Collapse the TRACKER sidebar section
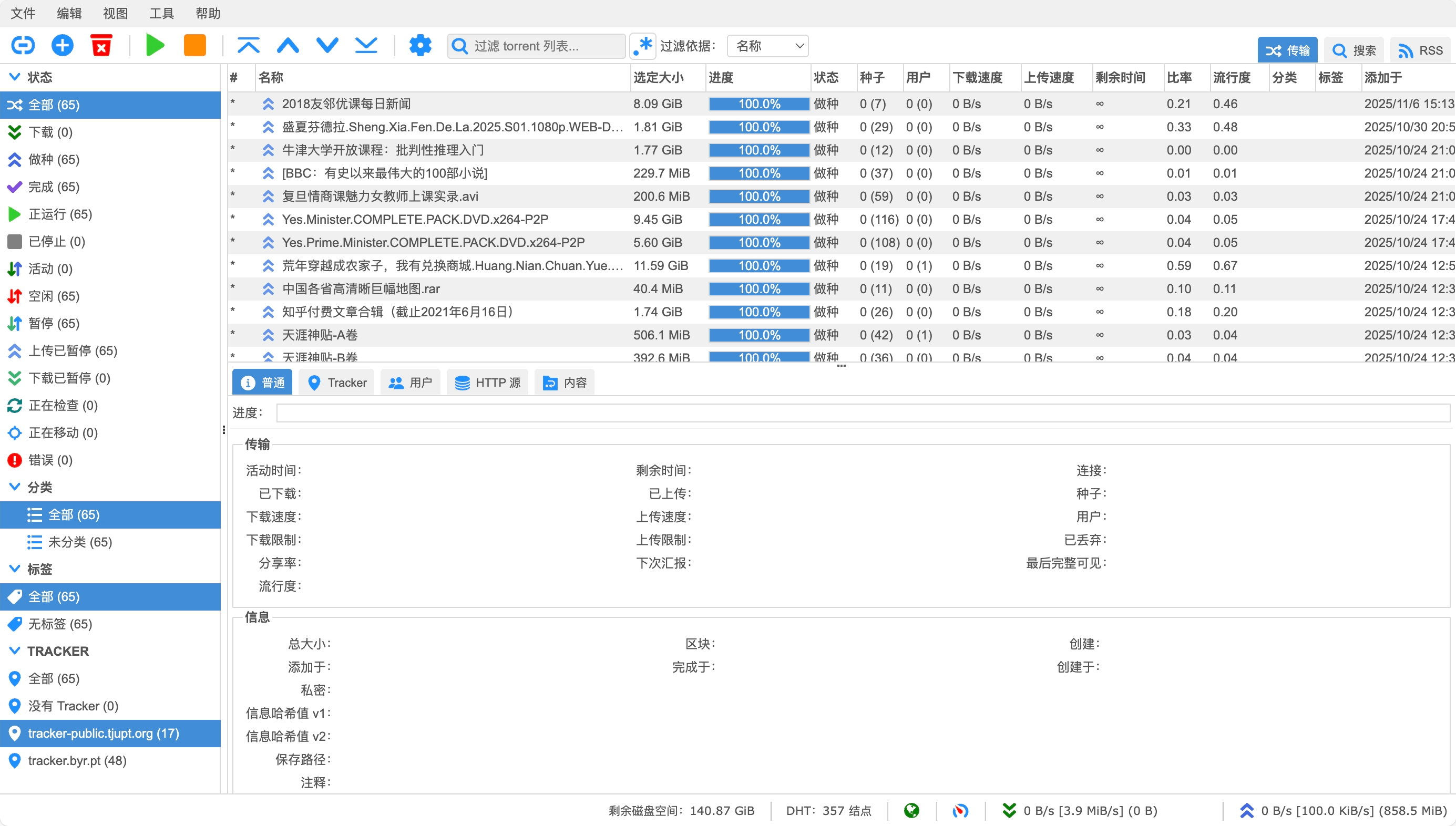The height and width of the screenshot is (826, 1456). [x=15, y=651]
